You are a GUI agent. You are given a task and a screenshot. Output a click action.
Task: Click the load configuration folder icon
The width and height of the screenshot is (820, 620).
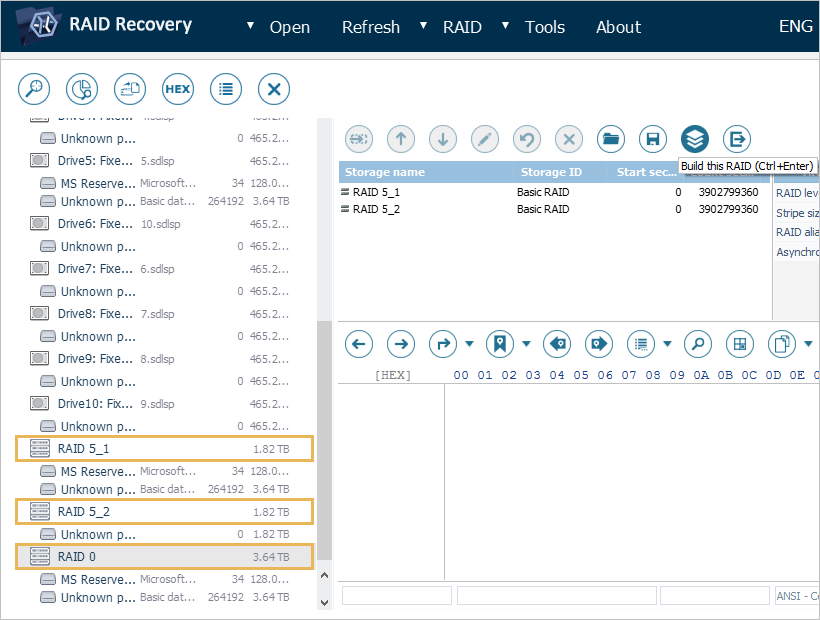coord(611,139)
